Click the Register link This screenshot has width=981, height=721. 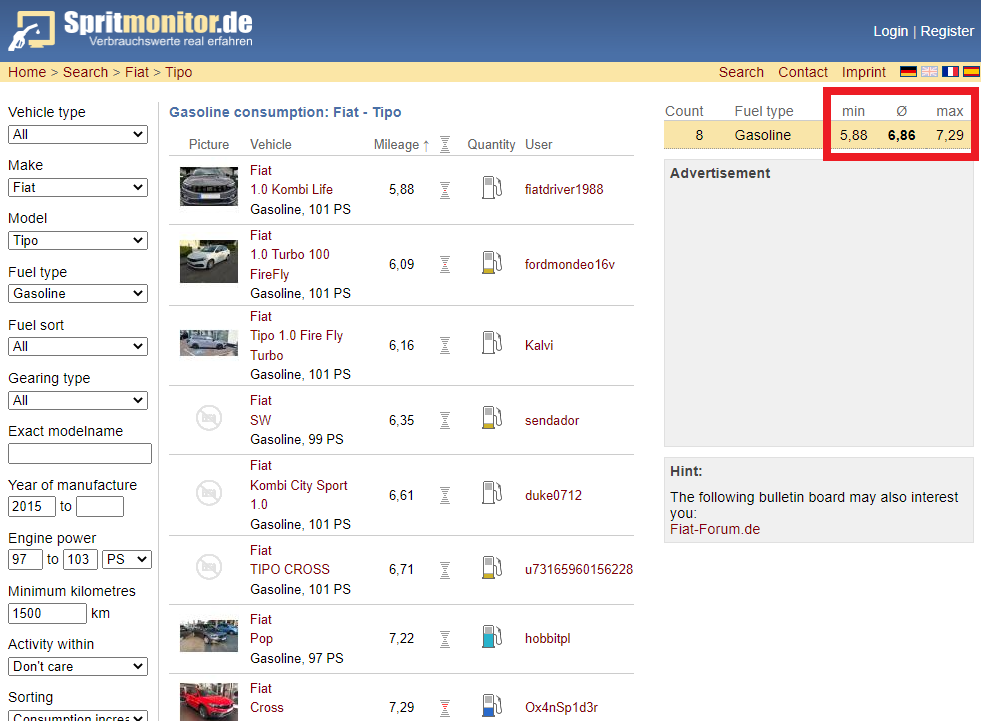pos(947,31)
